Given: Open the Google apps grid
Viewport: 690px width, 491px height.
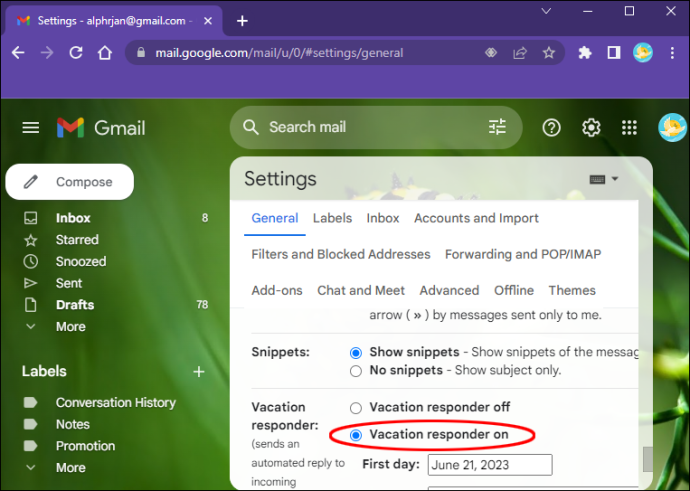Looking at the screenshot, I should (629, 128).
